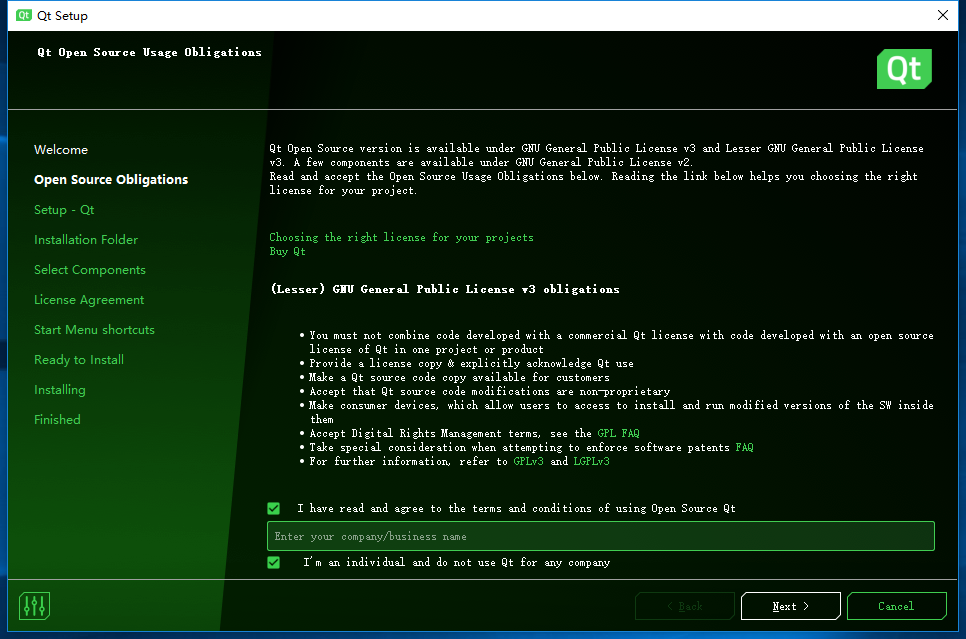Click the green Qt logo
Image resolution: width=966 pixels, height=639 pixels.
coord(904,69)
